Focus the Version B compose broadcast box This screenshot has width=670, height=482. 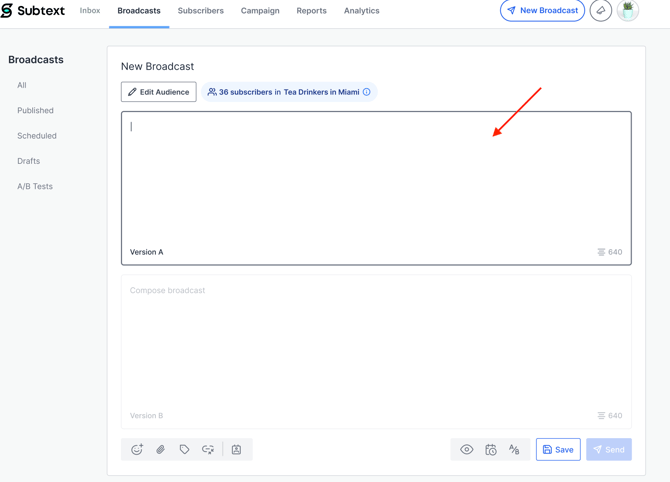click(376, 352)
